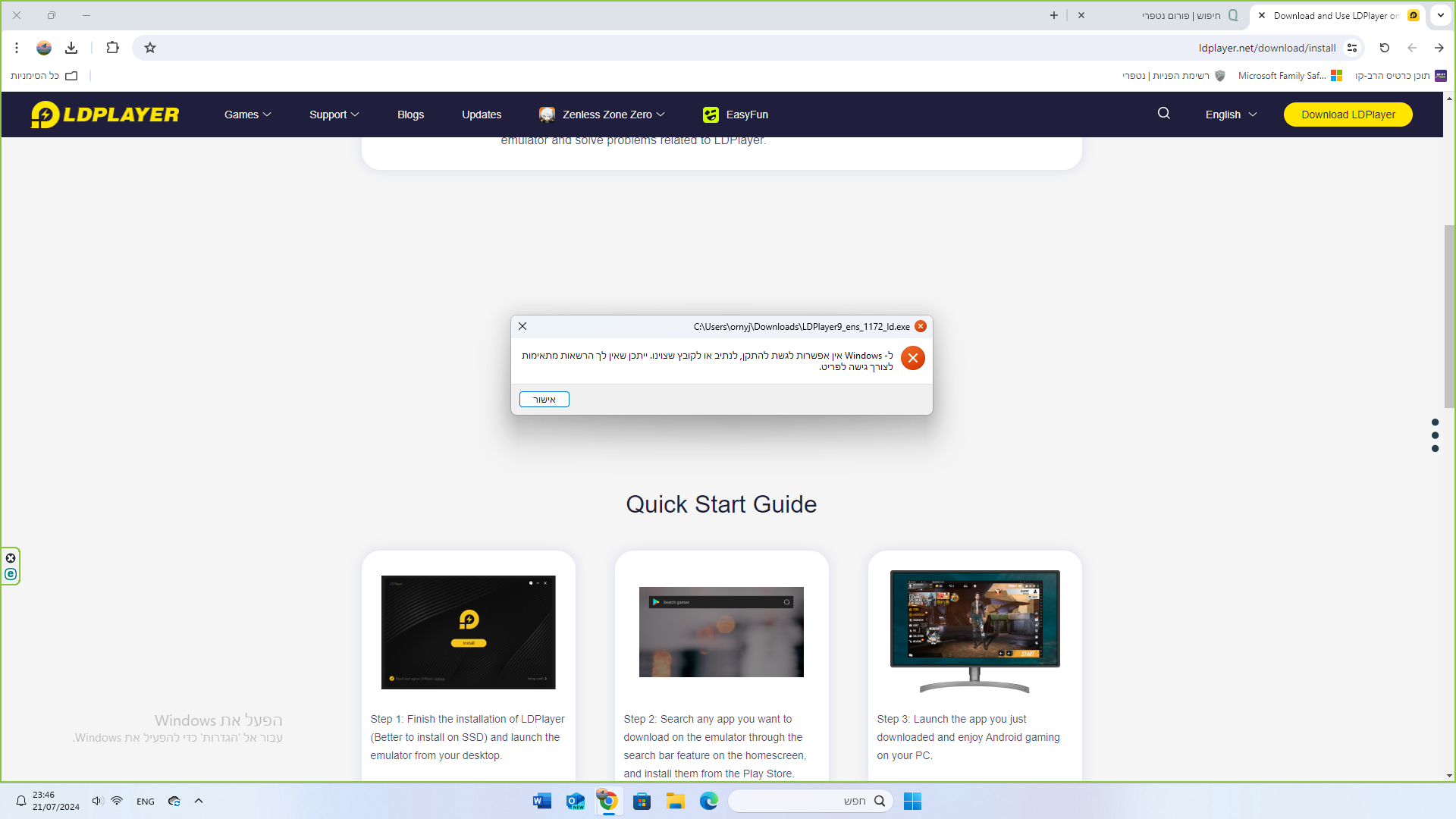Expand the Games dropdown menu

tap(247, 115)
